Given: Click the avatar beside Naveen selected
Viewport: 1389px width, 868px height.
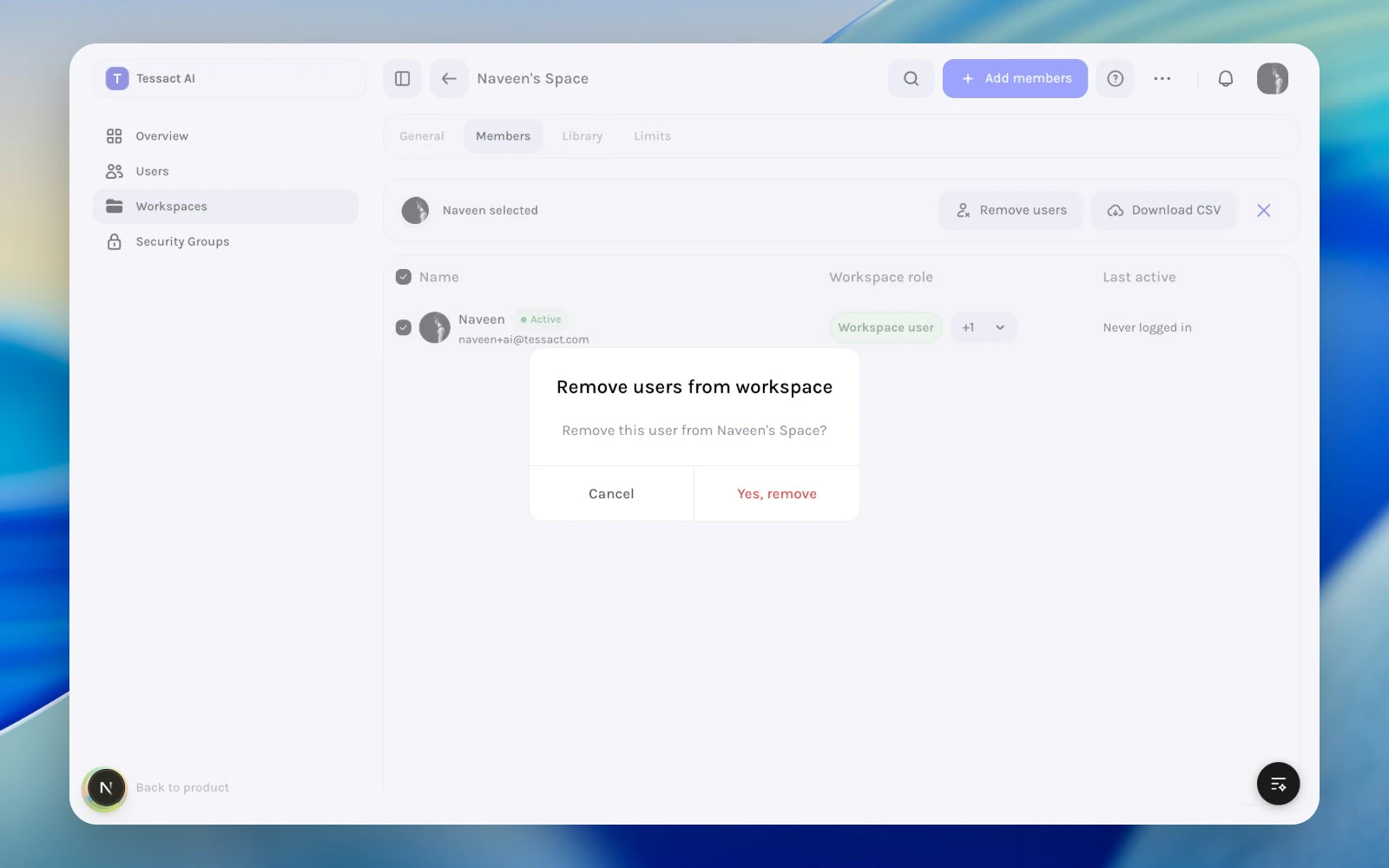Looking at the screenshot, I should click(x=416, y=210).
